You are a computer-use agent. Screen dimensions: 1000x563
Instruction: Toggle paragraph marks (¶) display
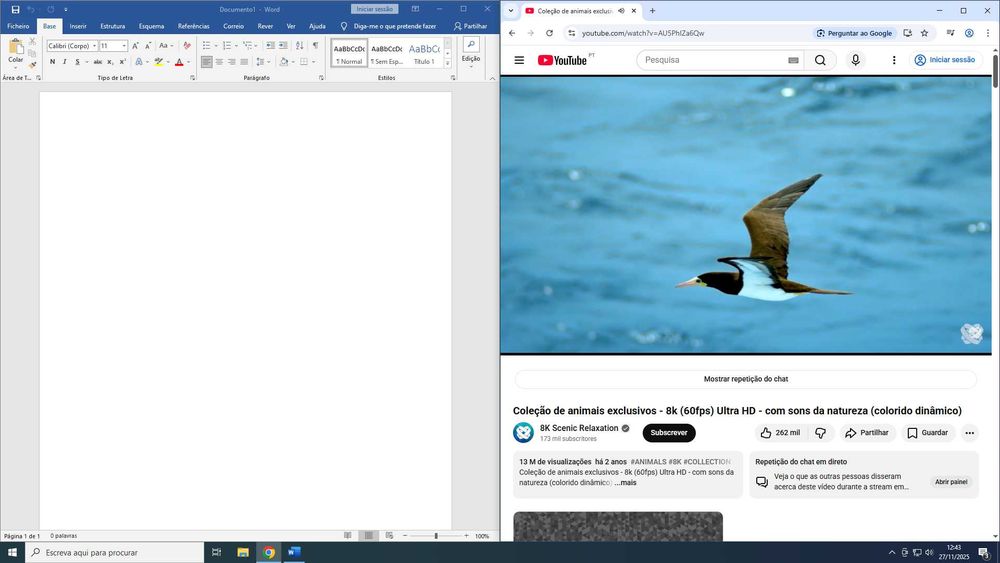(x=315, y=46)
